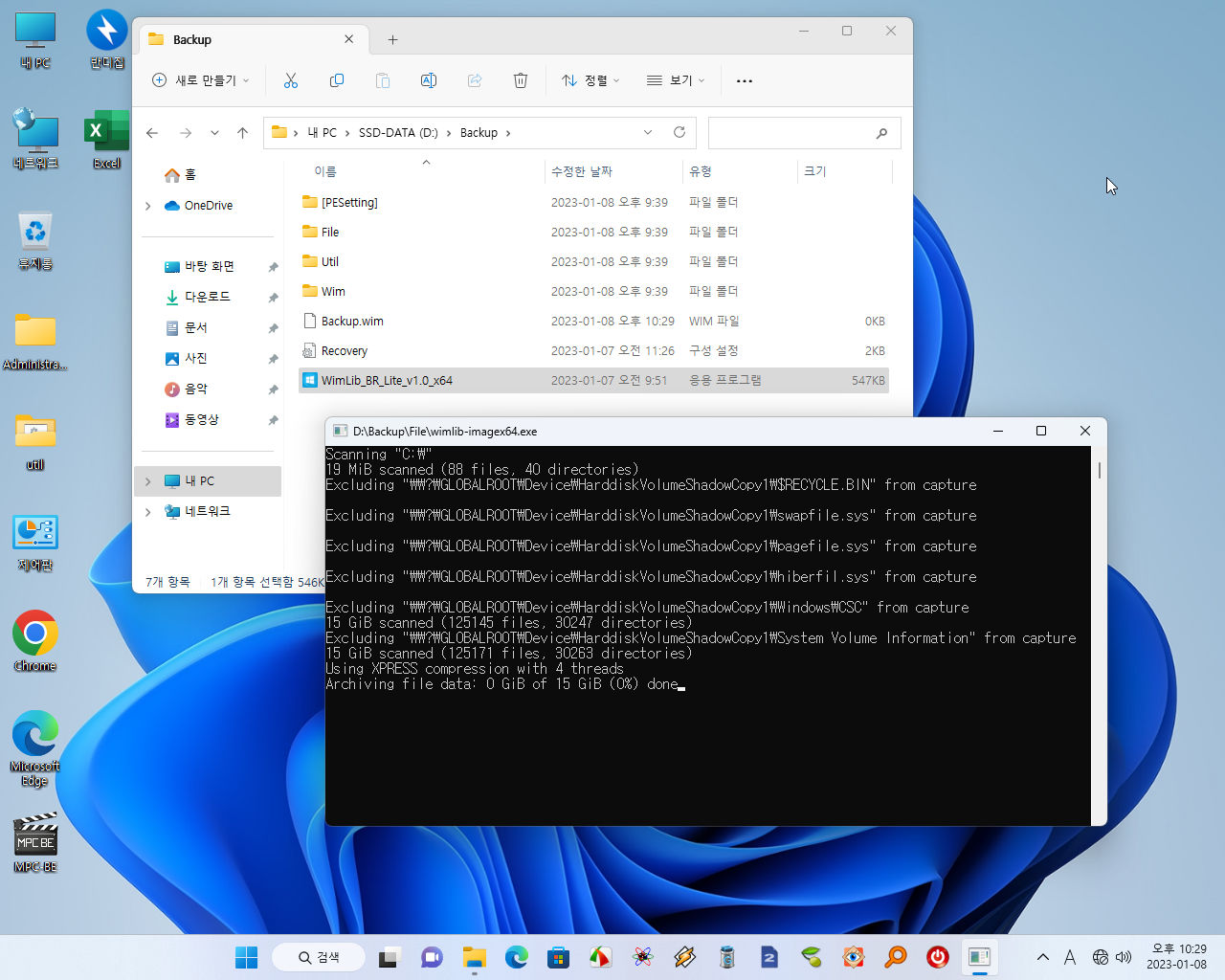This screenshot has height=980, width=1225.
Task: Expand the recent locations chevron dropdown
Action: (x=214, y=133)
